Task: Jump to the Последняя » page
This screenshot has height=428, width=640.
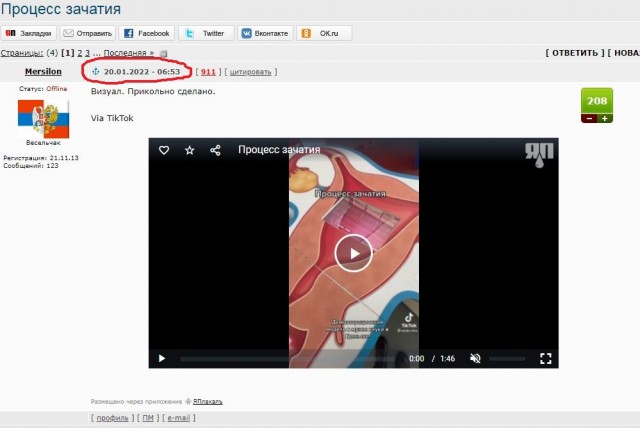Action: [x=129, y=53]
